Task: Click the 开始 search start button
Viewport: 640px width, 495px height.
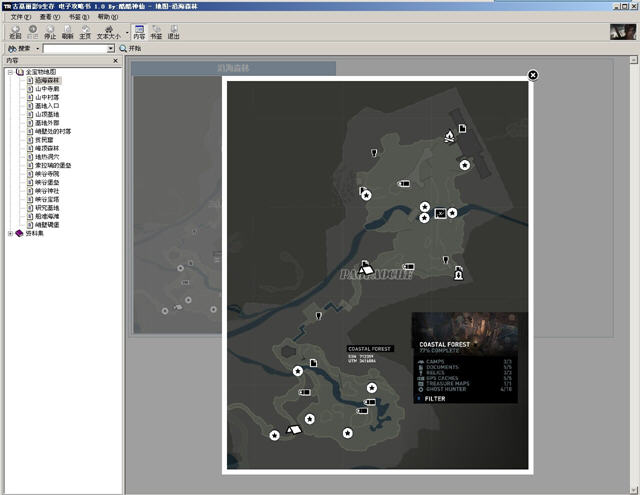Action: (x=130, y=49)
